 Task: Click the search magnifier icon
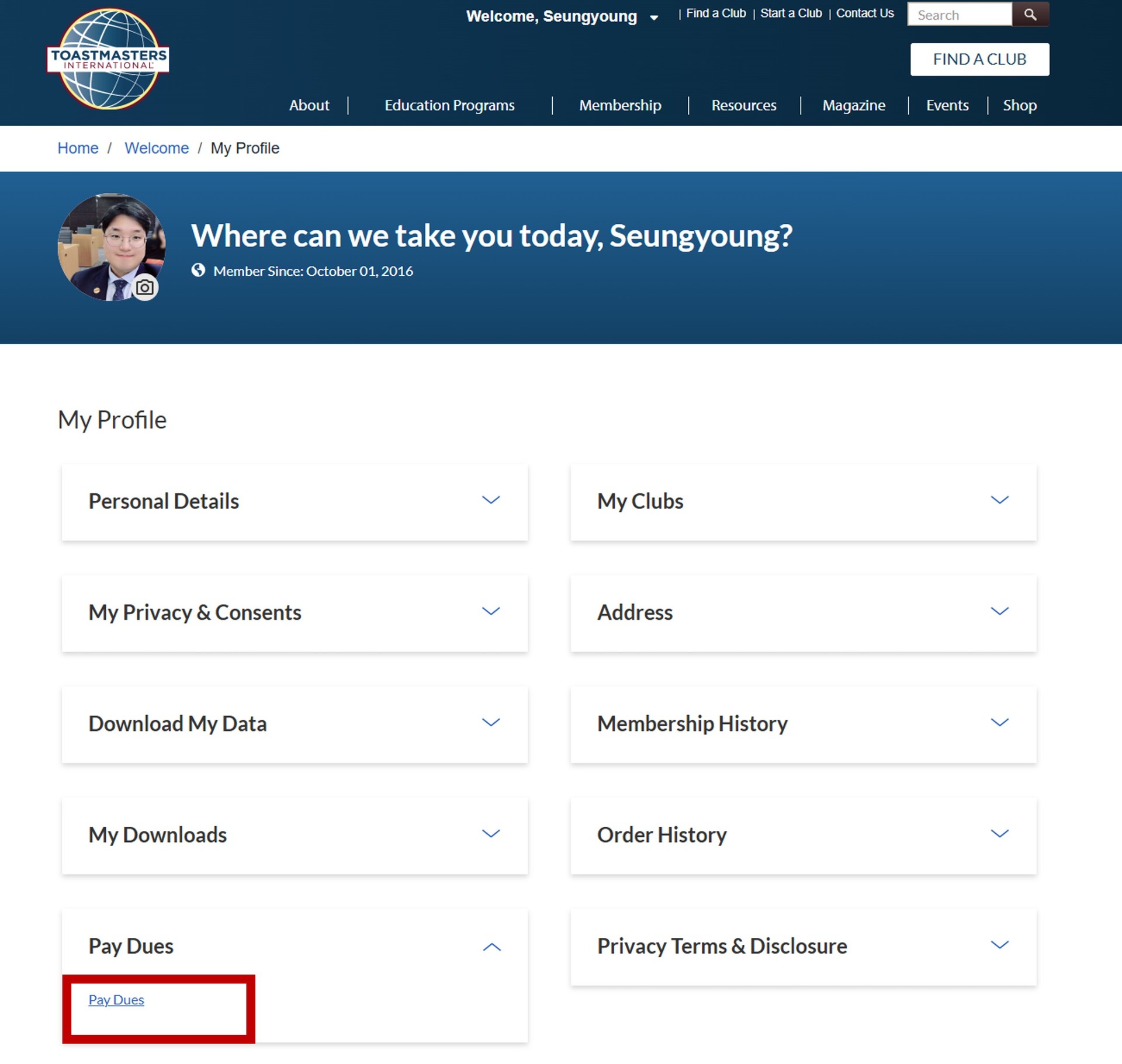(x=1030, y=15)
